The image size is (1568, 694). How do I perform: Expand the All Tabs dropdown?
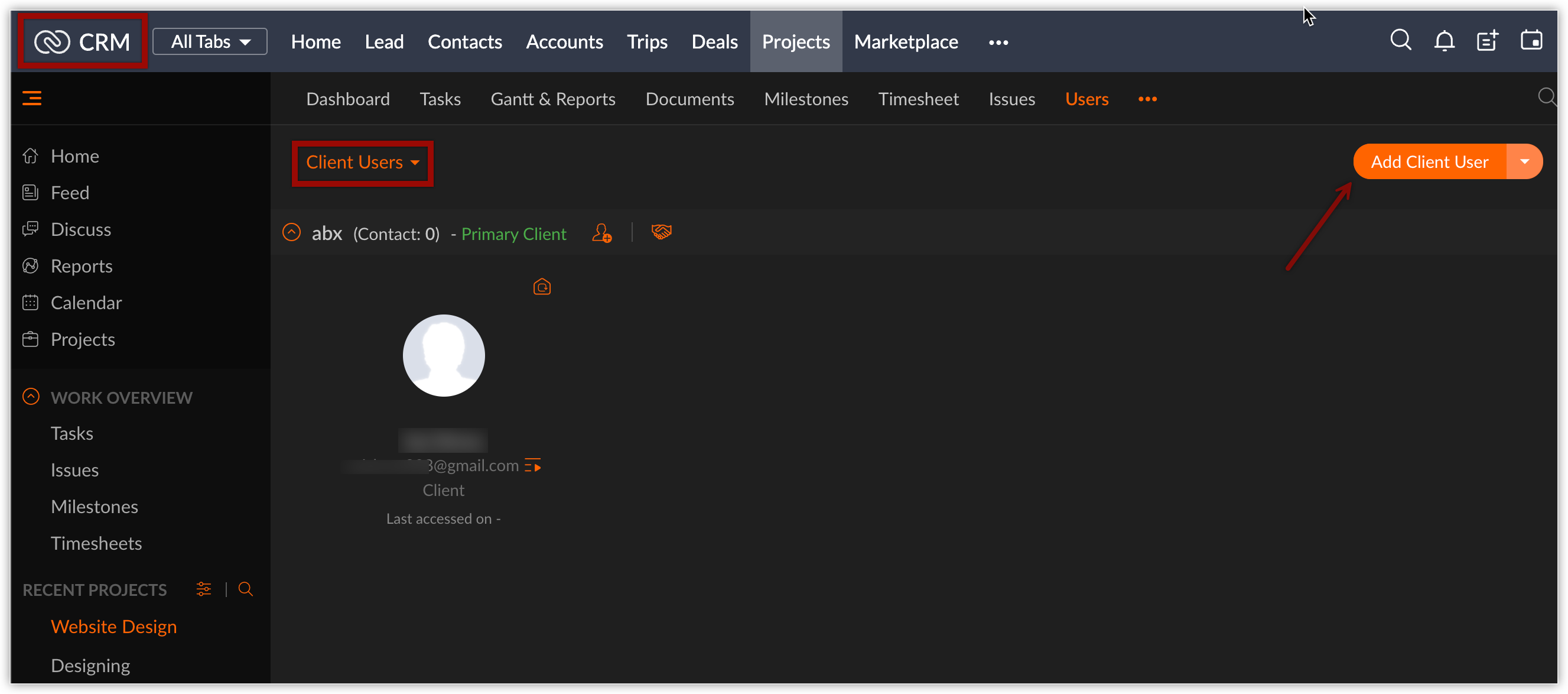(210, 41)
